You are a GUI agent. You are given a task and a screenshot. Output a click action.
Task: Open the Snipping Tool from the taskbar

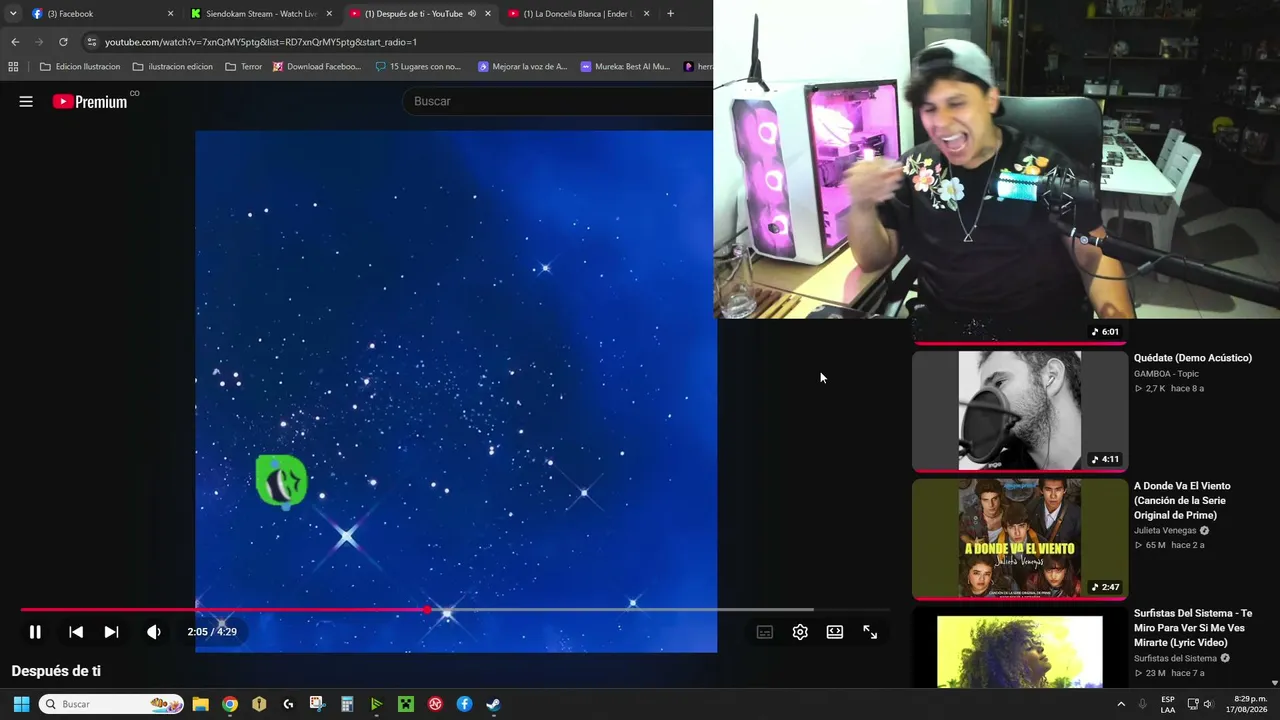click(x=318, y=704)
